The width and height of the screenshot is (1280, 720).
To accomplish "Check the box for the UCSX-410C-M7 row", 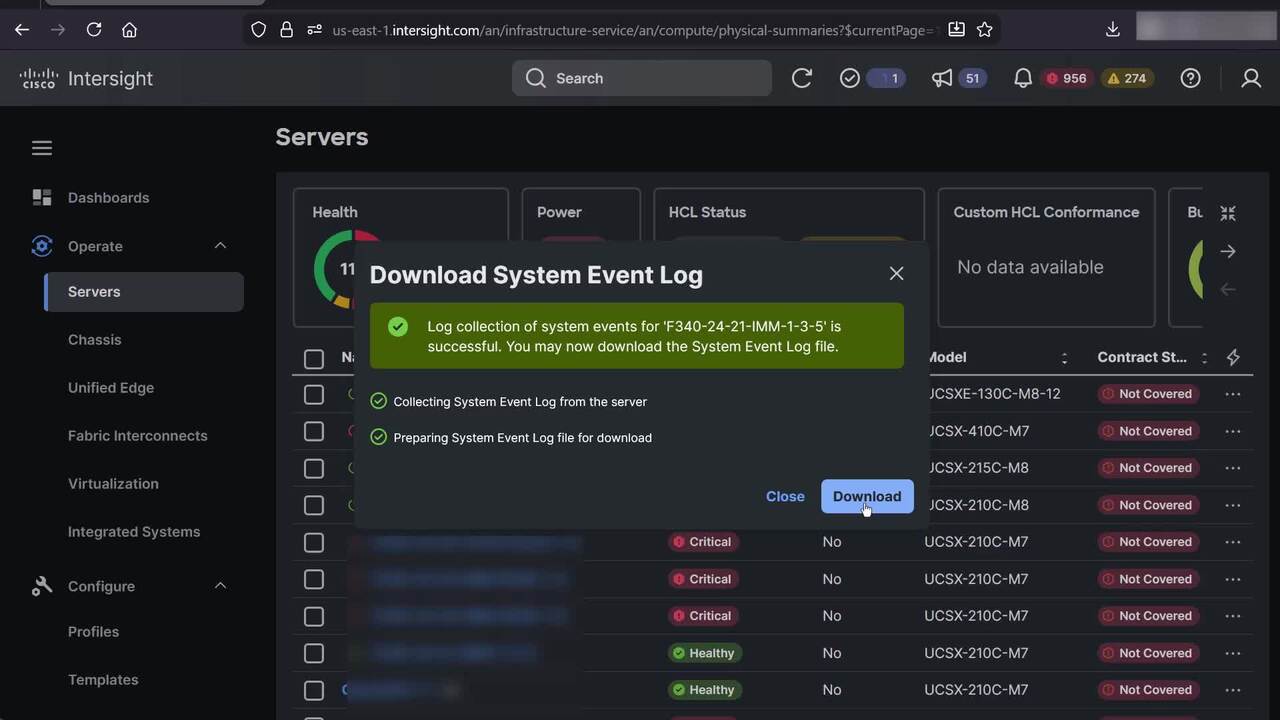I will [x=314, y=431].
